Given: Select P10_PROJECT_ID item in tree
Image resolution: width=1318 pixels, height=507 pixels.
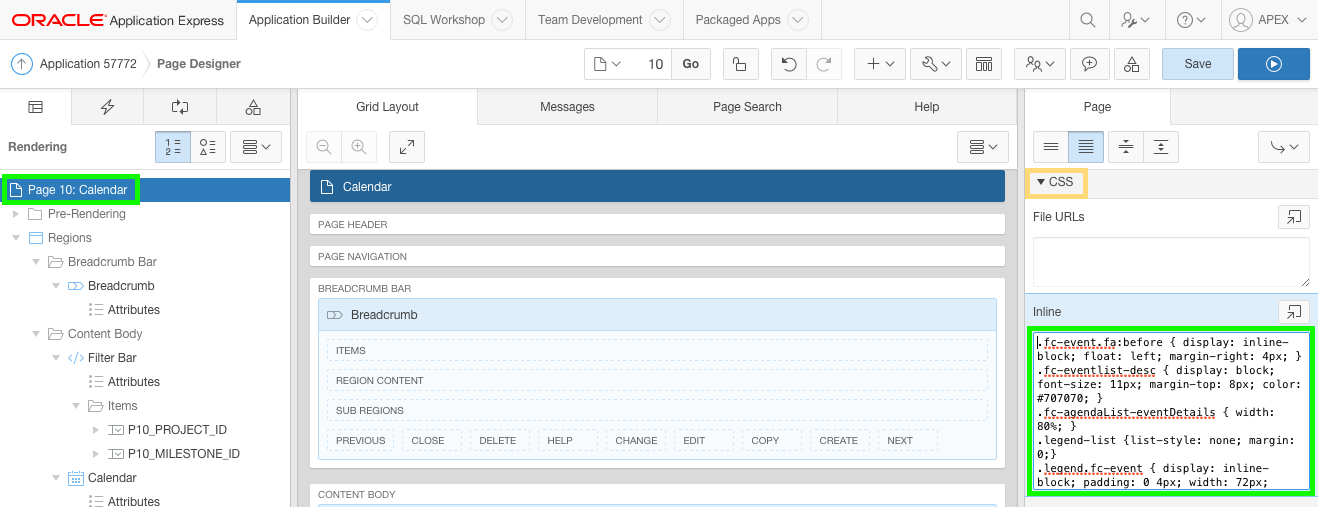Looking at the screenshot, I should coord(177,430).
